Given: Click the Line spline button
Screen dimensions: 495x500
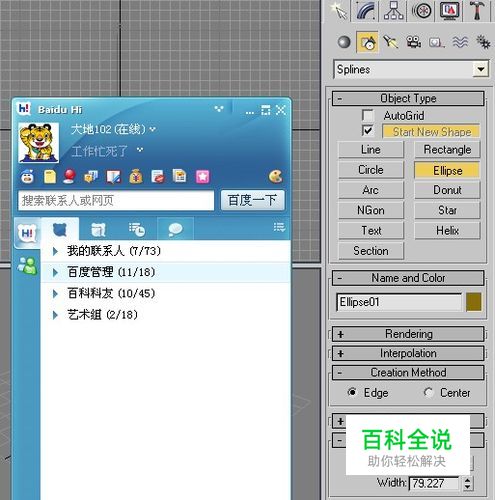Looking at the screenshot, I should click(x=371, y=149).
